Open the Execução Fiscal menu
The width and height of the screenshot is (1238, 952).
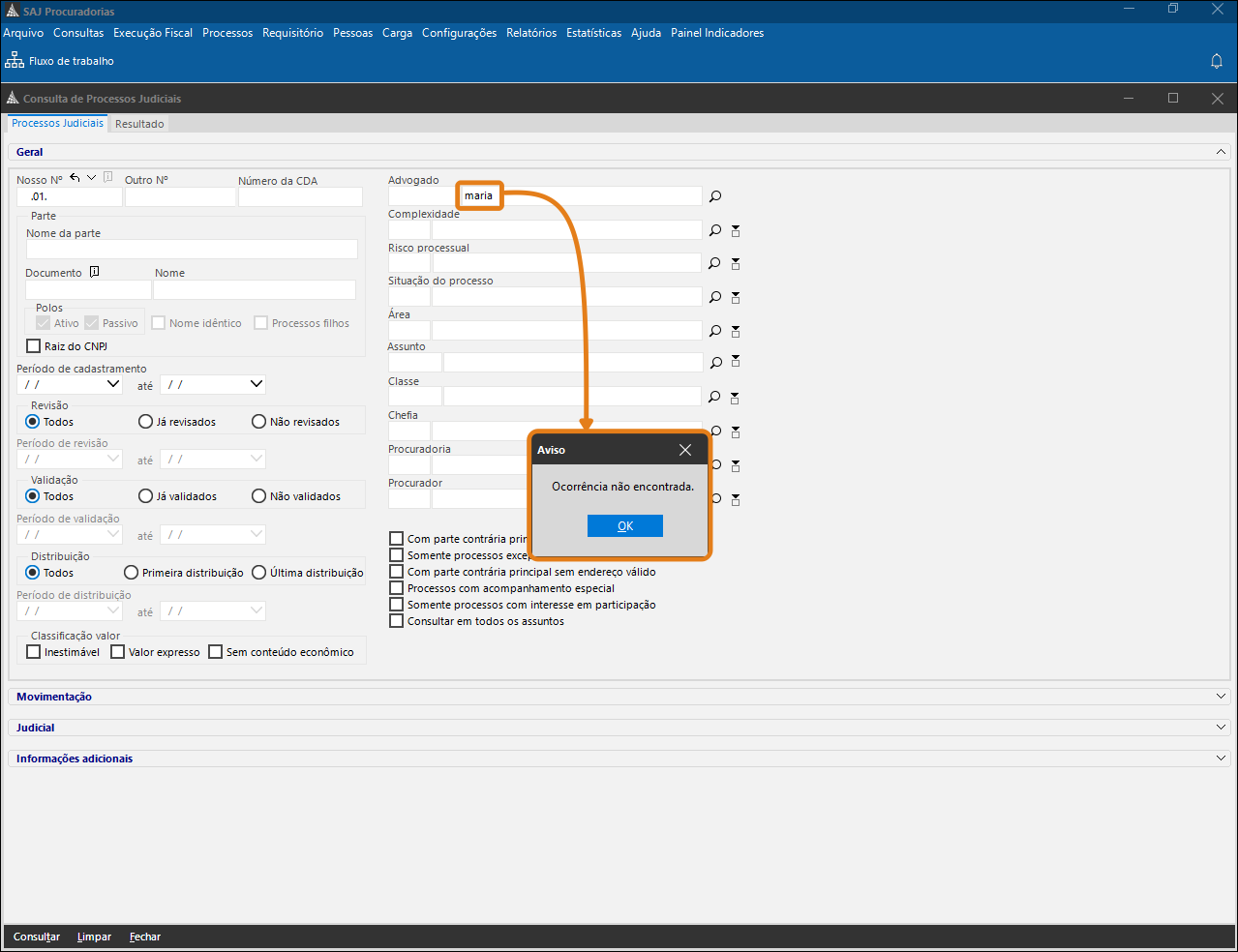tap(153, 33)
